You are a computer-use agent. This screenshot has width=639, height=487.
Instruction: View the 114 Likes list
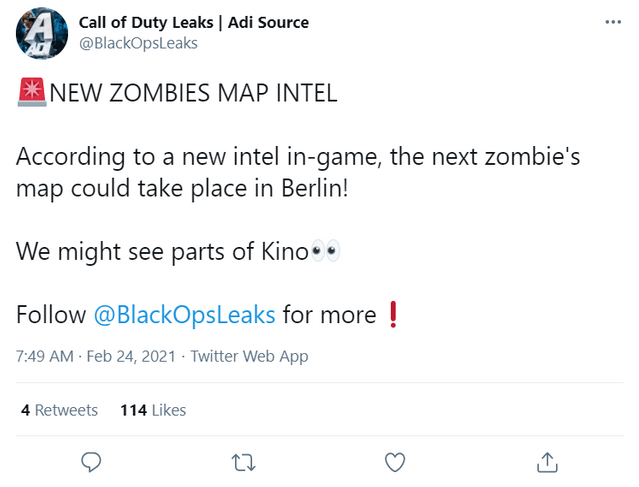(153, 410)
